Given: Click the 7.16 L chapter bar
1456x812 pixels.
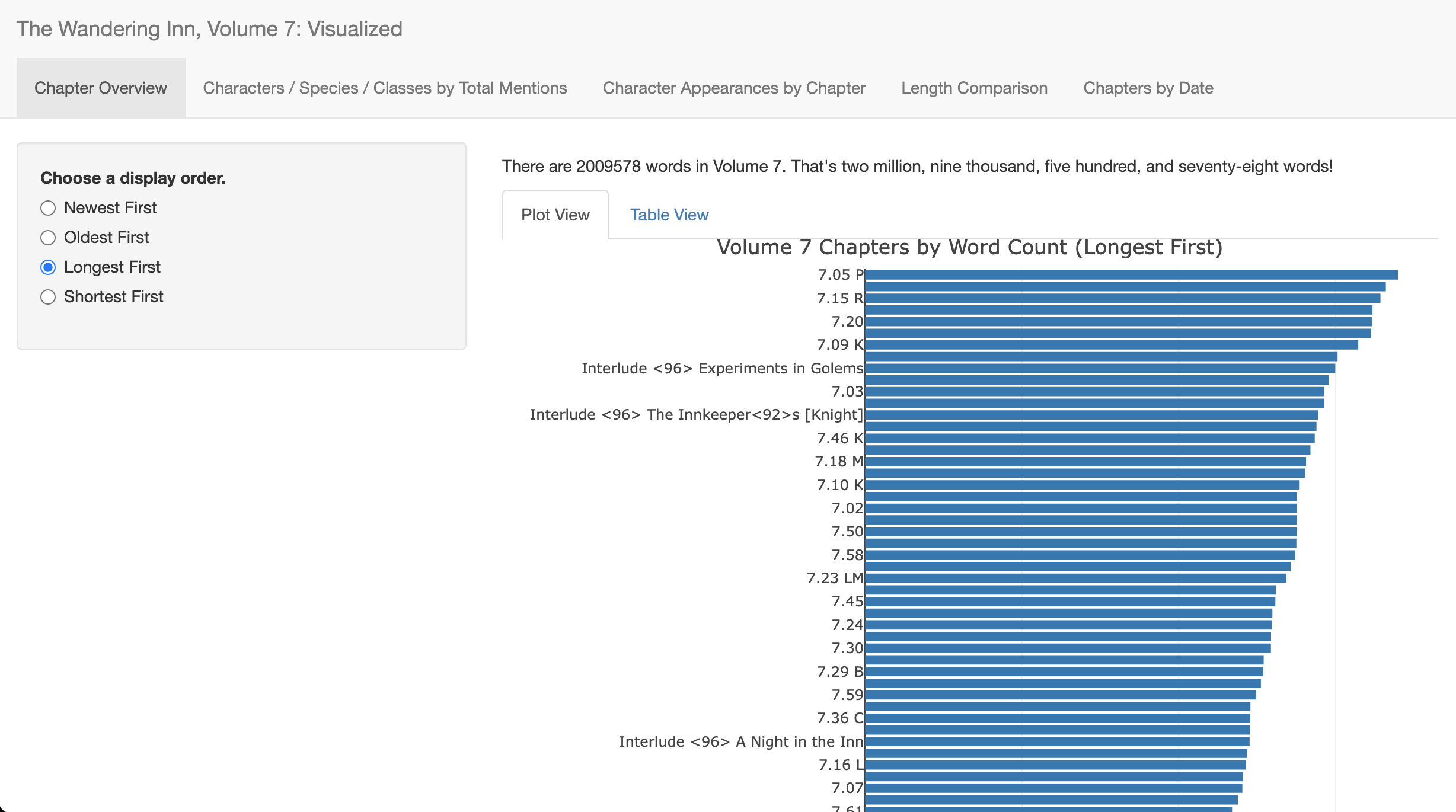Looking at the screenshot, I should (1055, 765).
